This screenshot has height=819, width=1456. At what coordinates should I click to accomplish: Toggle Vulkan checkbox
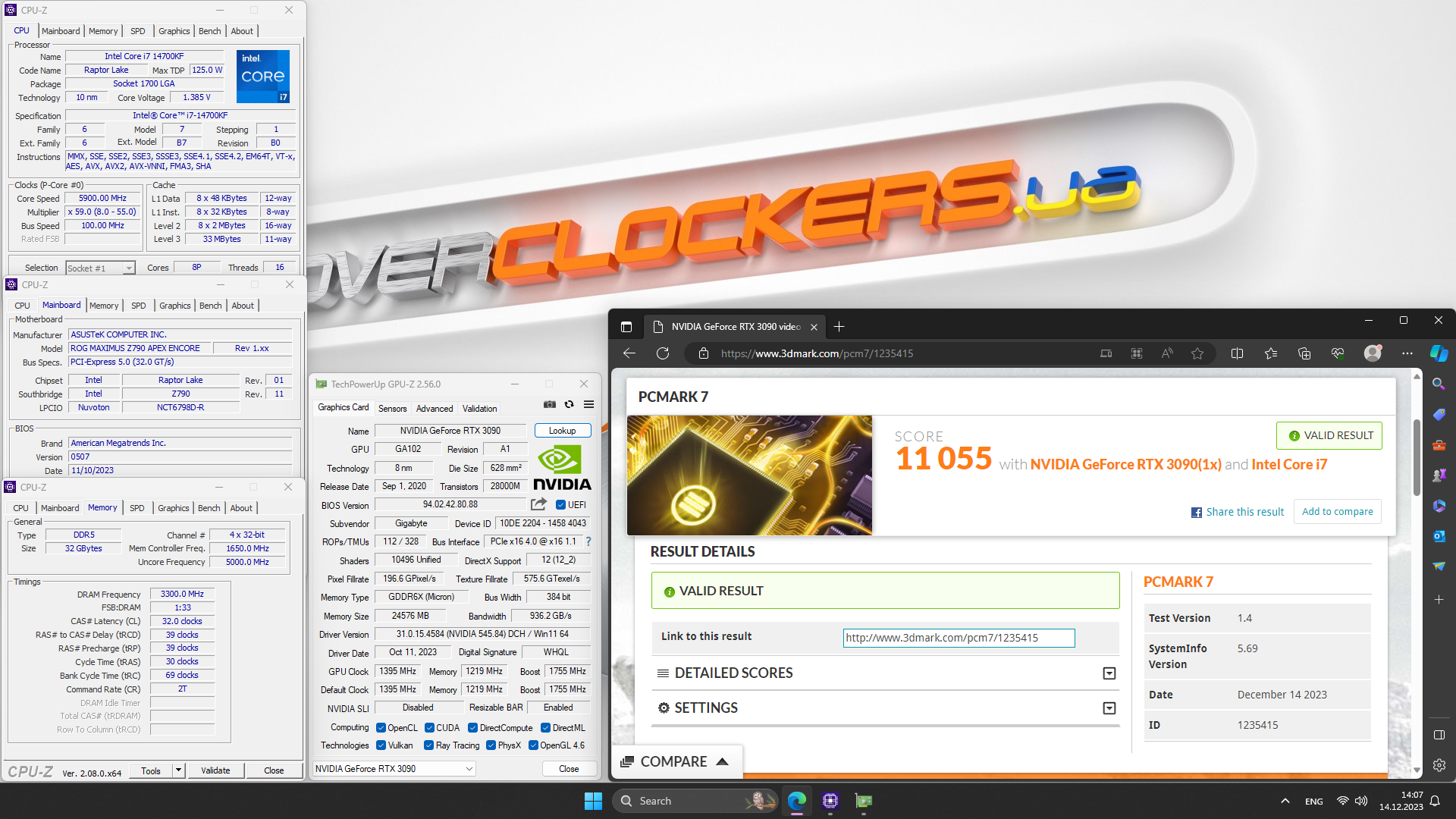[381, 745]
